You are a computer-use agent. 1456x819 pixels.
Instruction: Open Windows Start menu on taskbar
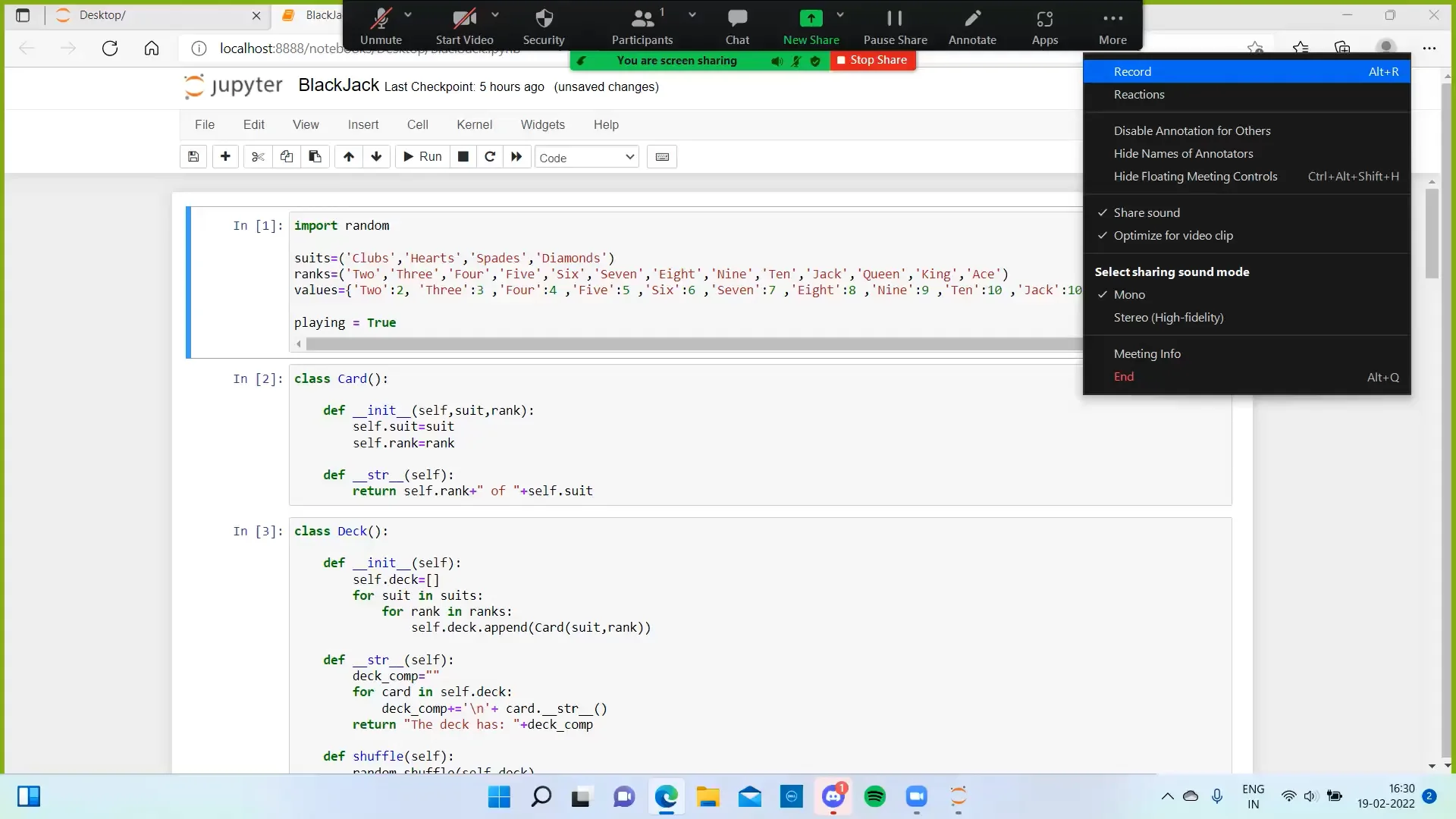coord(499,796)
